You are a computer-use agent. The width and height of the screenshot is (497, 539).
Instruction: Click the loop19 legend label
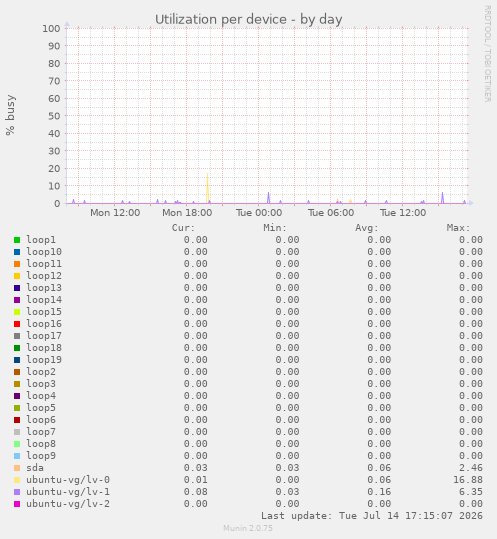44,360
